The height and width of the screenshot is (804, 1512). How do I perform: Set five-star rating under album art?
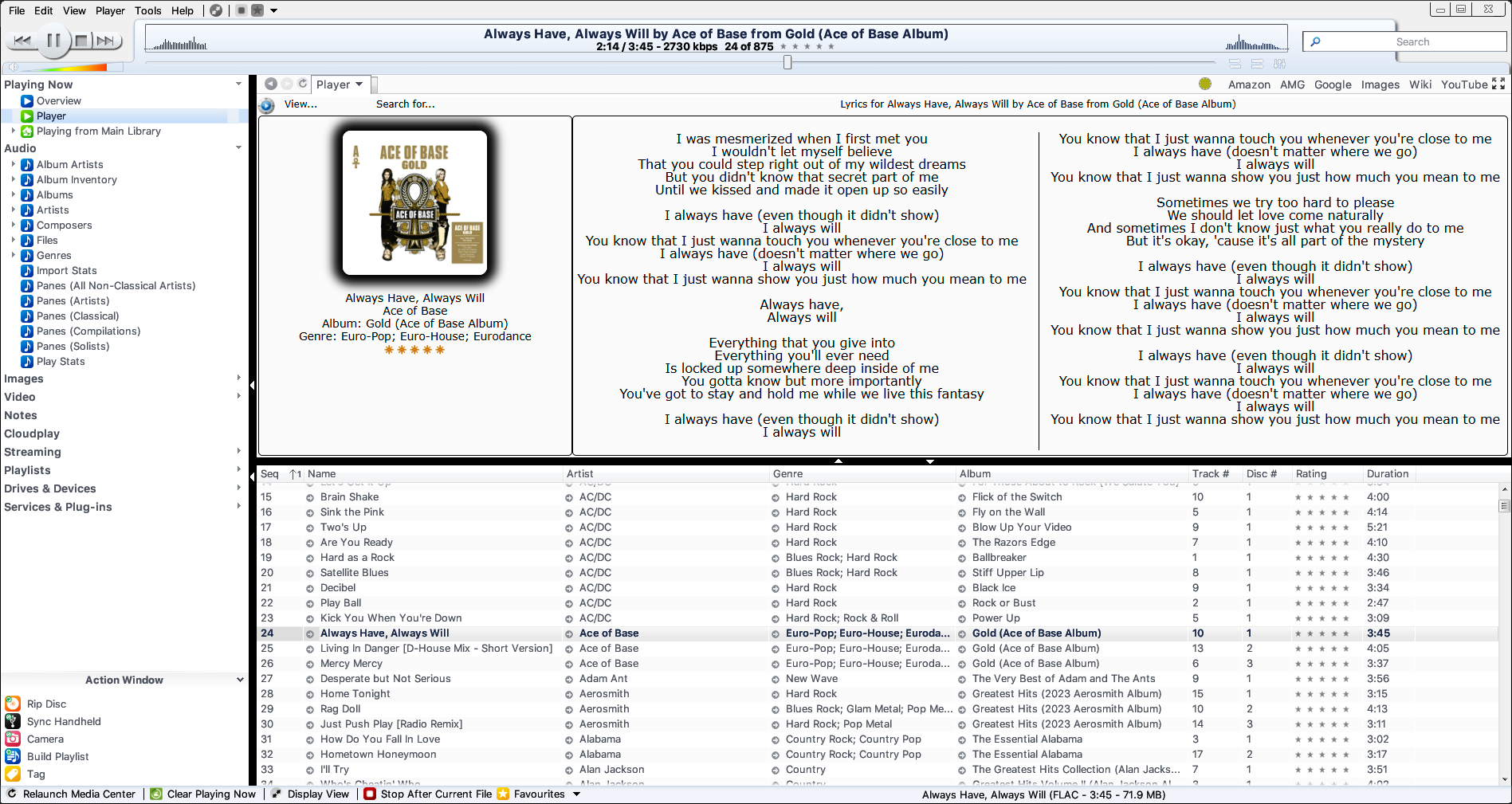click(x=414, y=350)
